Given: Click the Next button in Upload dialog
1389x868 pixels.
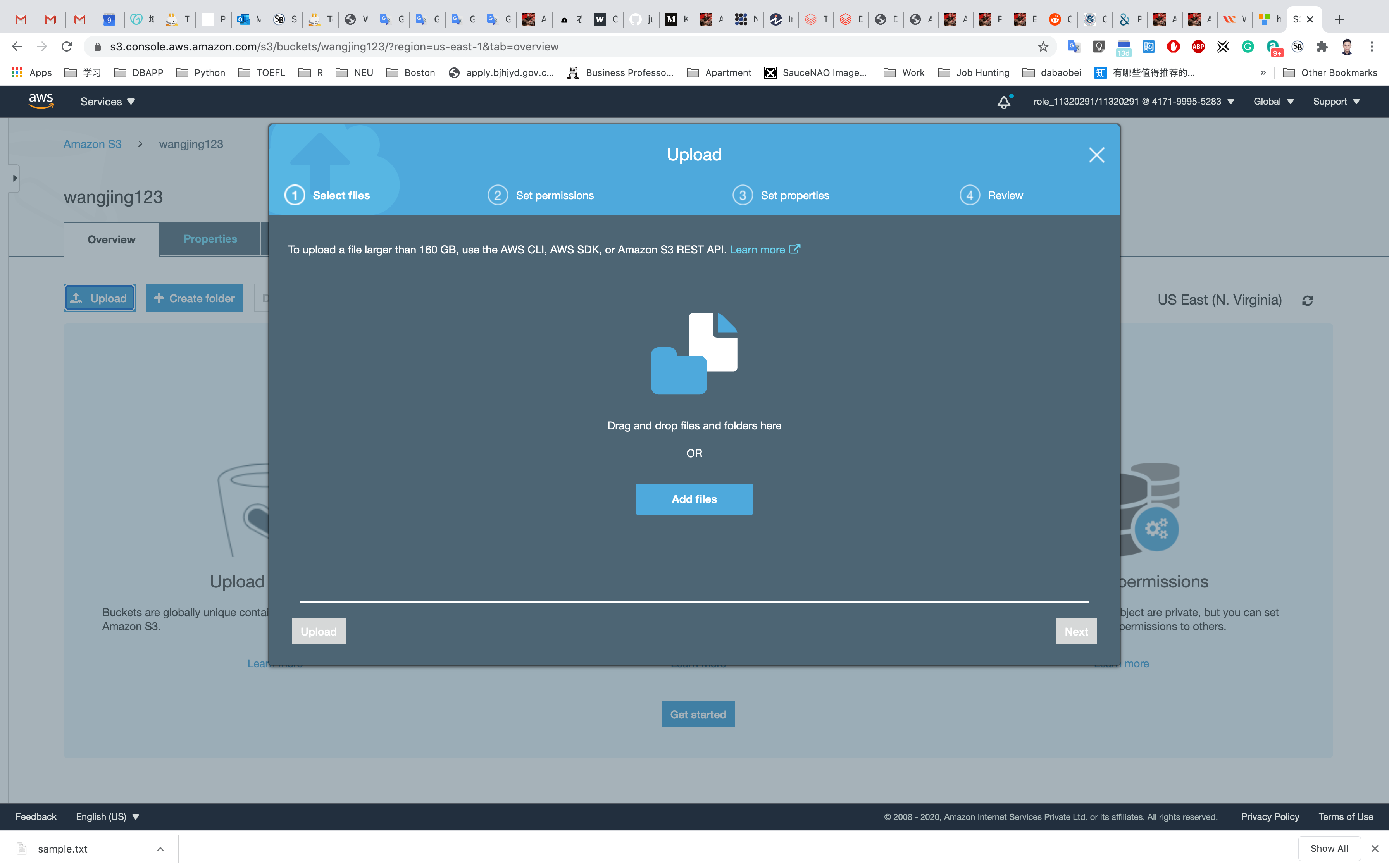Looking at the screenshot, I should pyautogui.click(x=1075, y=632).
